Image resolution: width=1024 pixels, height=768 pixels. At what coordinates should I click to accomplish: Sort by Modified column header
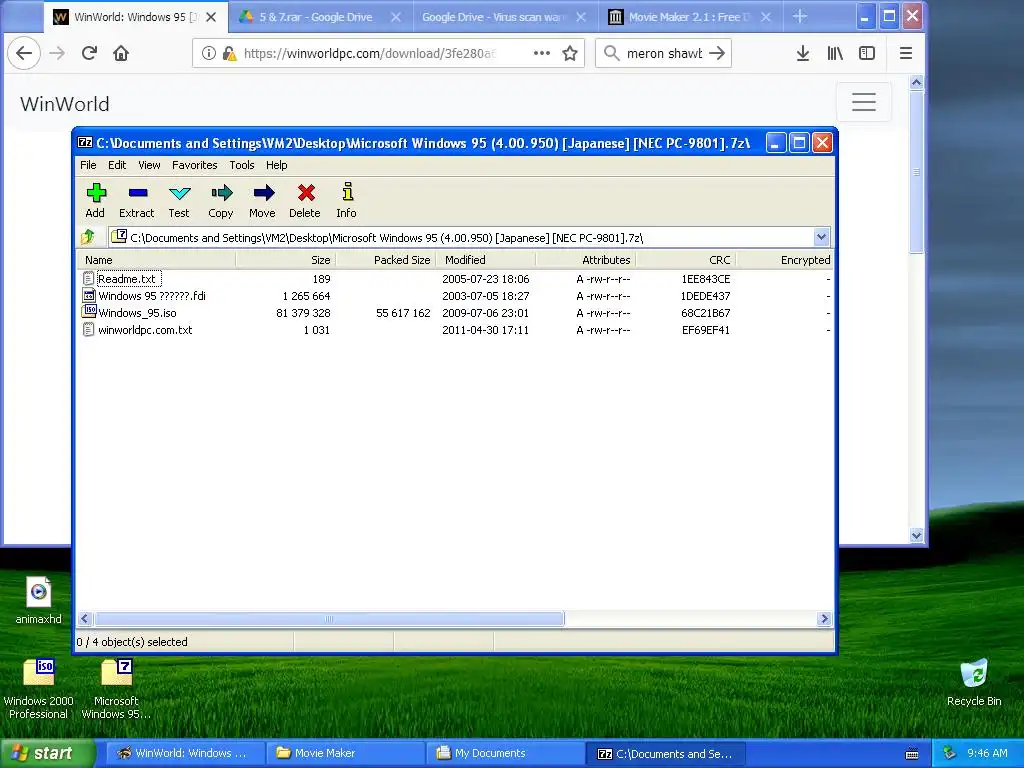485,260
